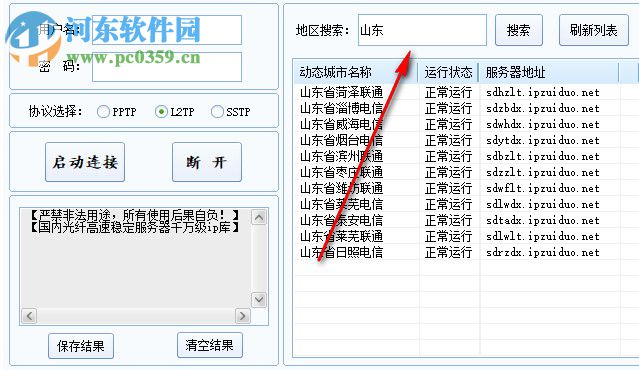Click server address sdzbdx.ipzuiduo.net

[543, 108]
